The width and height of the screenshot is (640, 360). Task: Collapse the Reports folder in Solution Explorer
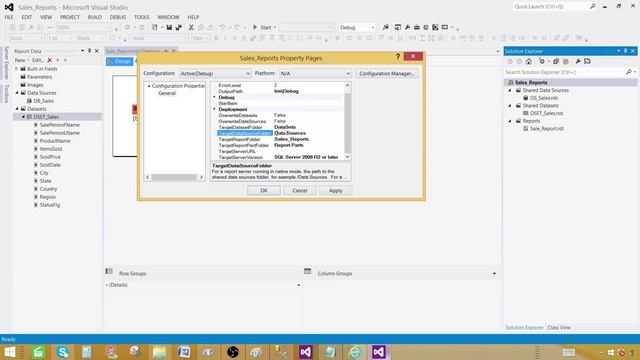coord(510,121)
